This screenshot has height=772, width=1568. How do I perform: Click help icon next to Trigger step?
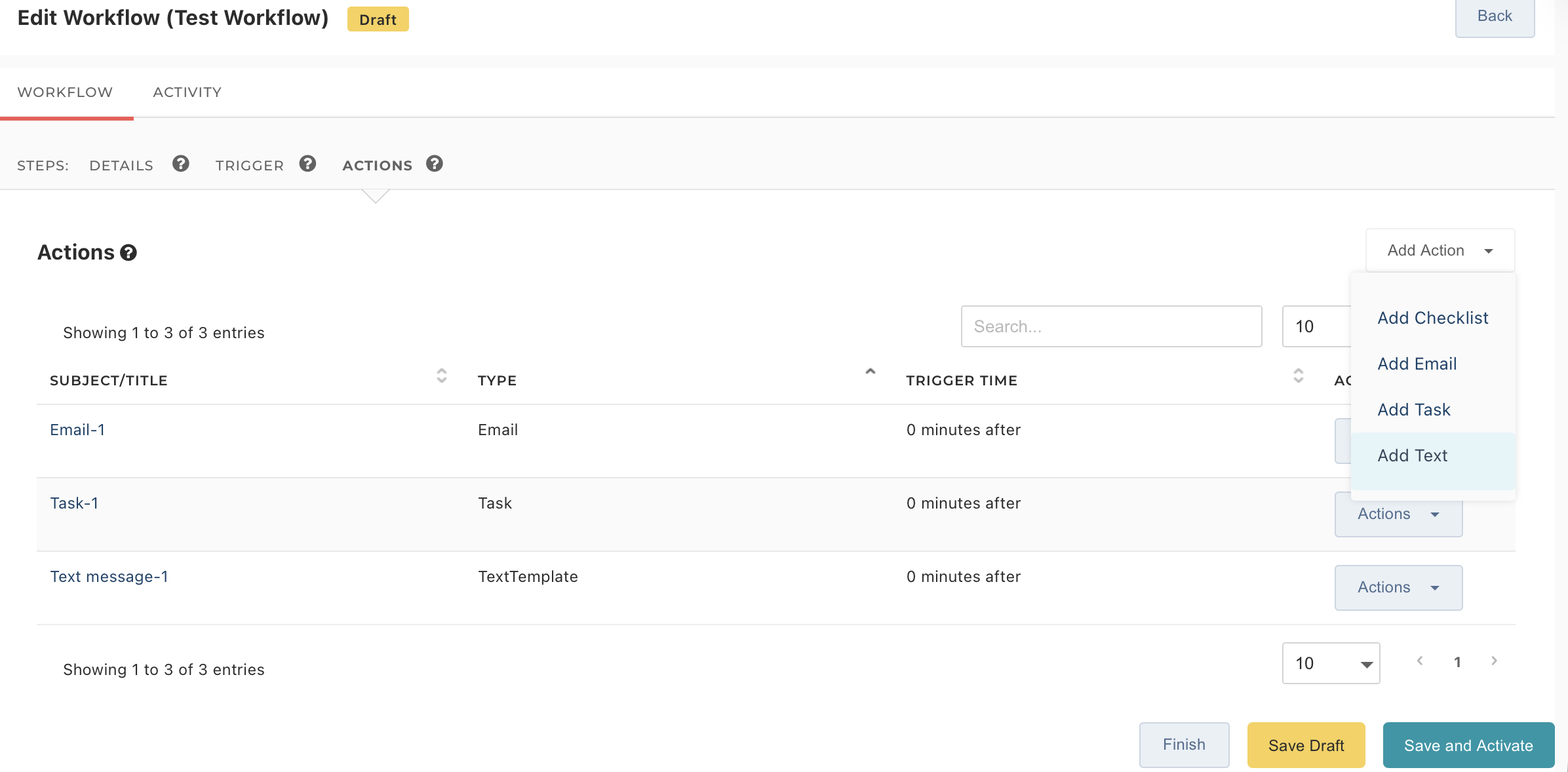pyautogui.click(x=307, y=164)
